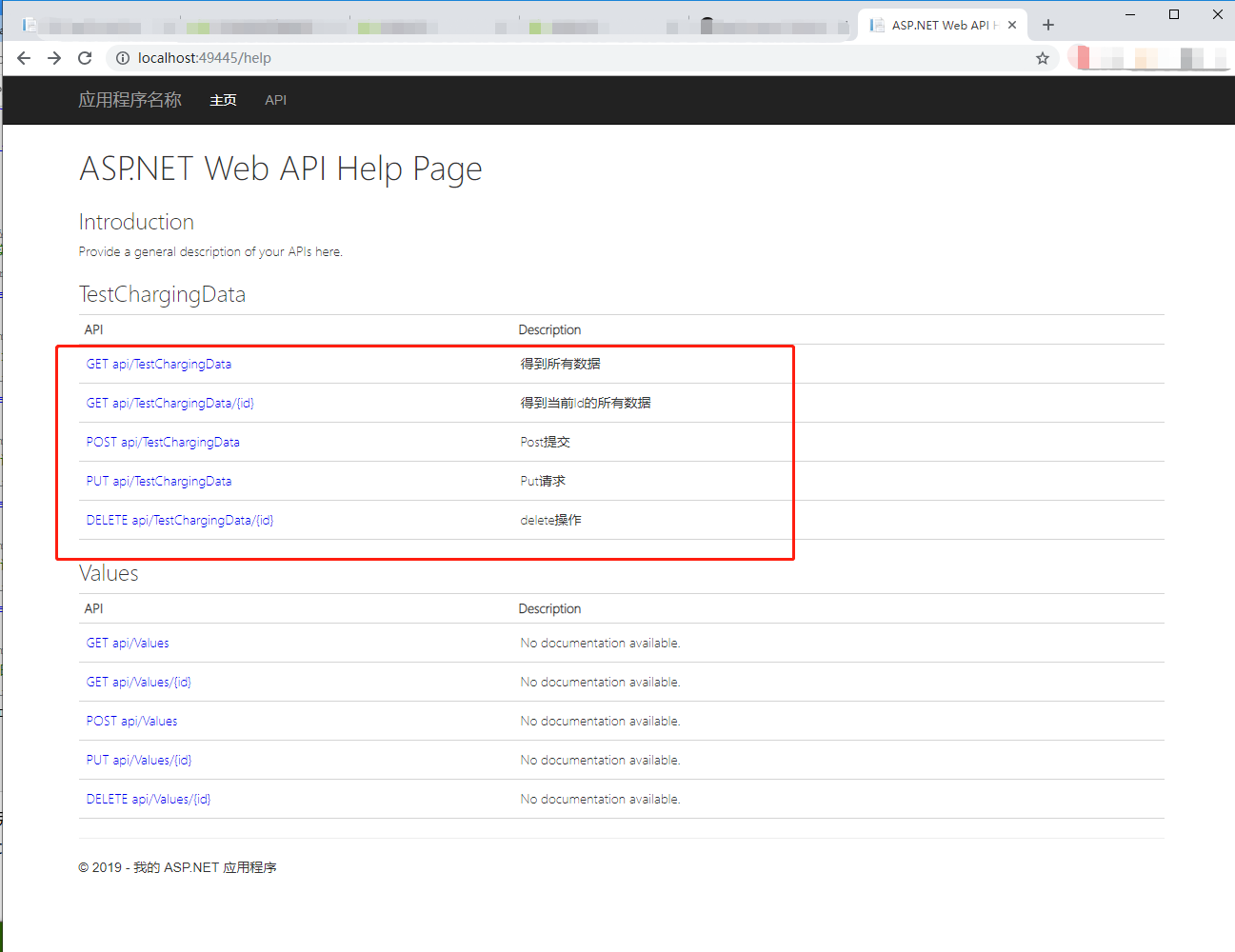1235x952 pixels.
Task: Click the ASP.NET Web API Help Page title
Action: [281, 169]
